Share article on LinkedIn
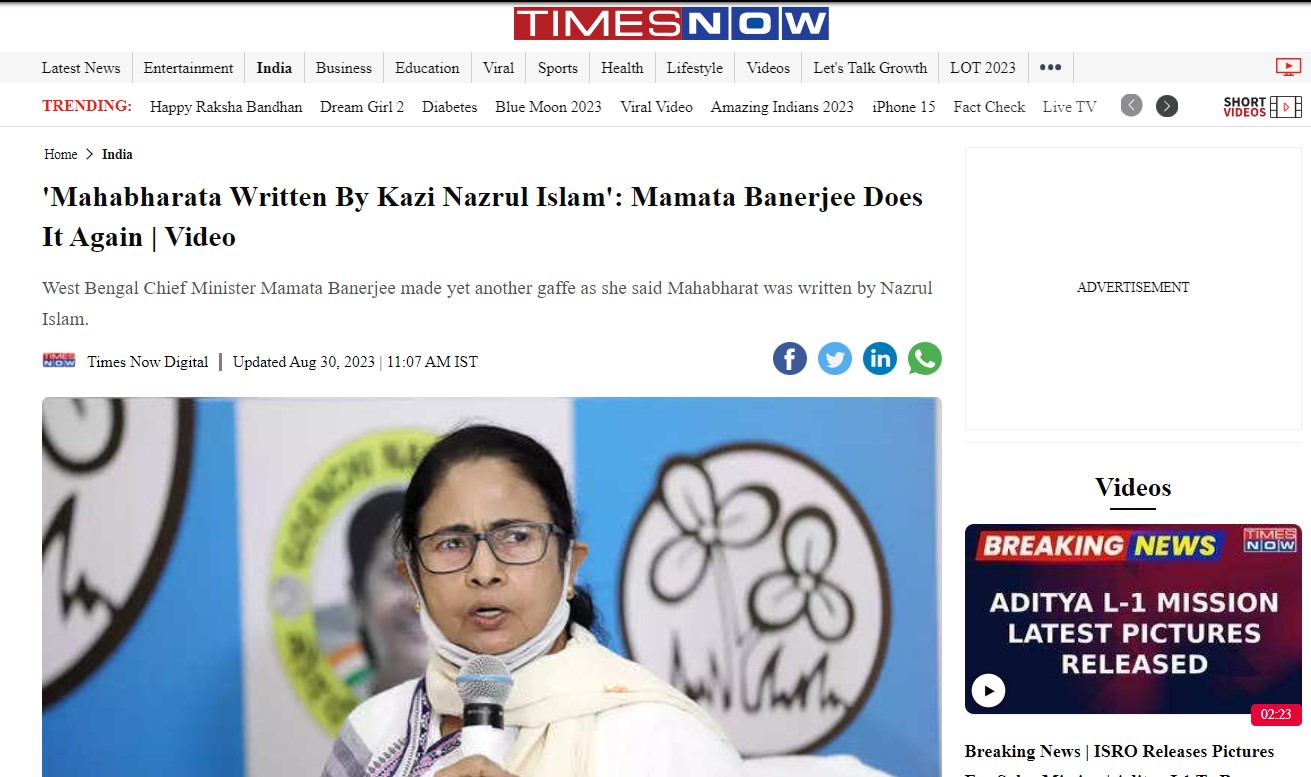The image size is (1311, 777). pyautogui.click(x=880, y=359)
